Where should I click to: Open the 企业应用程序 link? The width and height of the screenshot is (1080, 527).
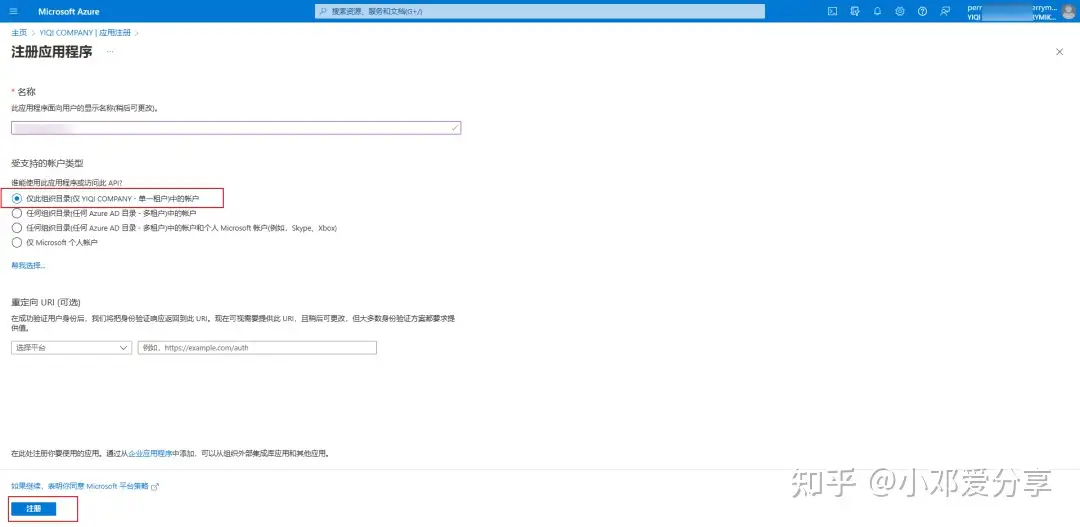coord(150,454)
